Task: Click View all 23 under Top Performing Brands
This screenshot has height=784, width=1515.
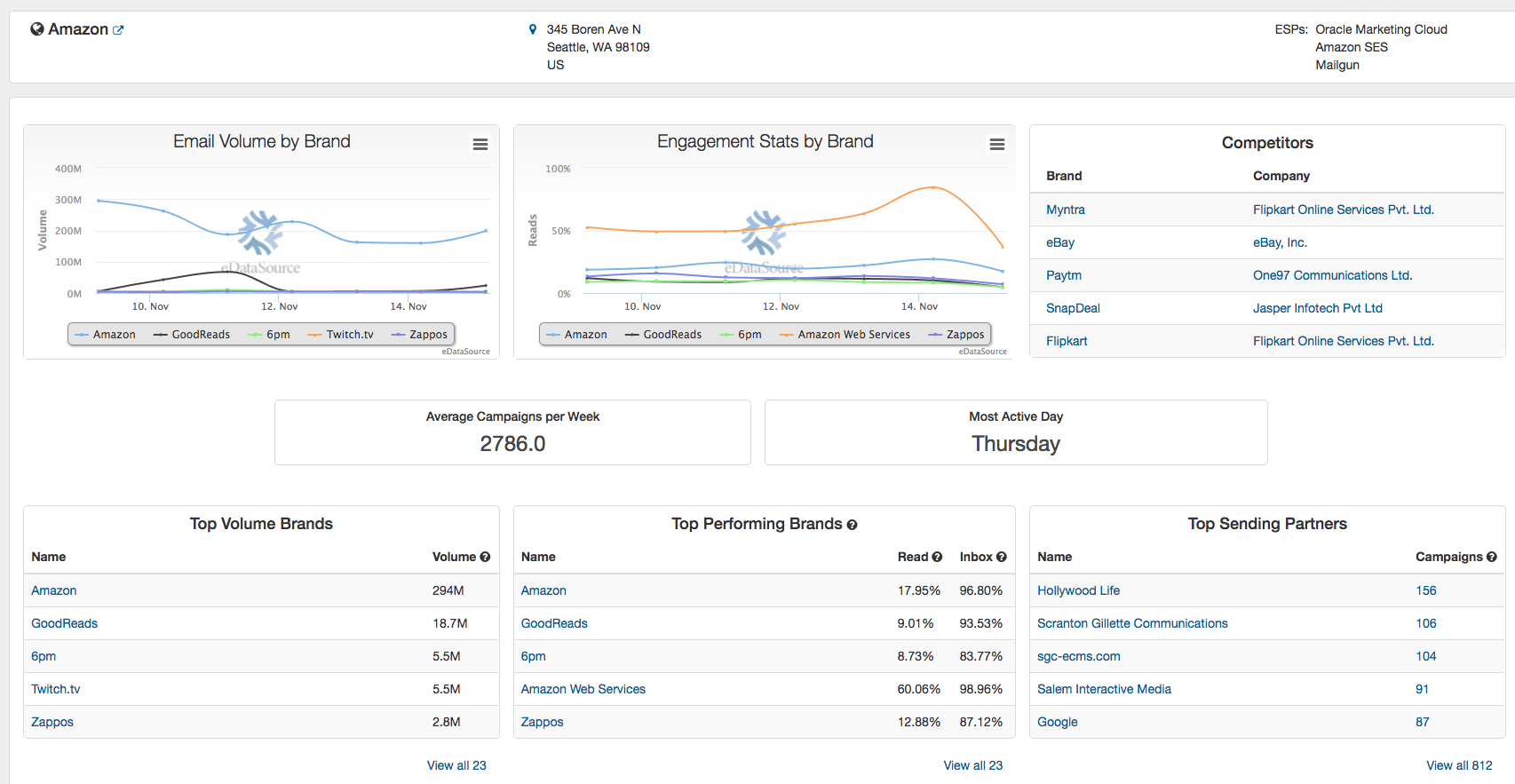Action: coord(973,765)
